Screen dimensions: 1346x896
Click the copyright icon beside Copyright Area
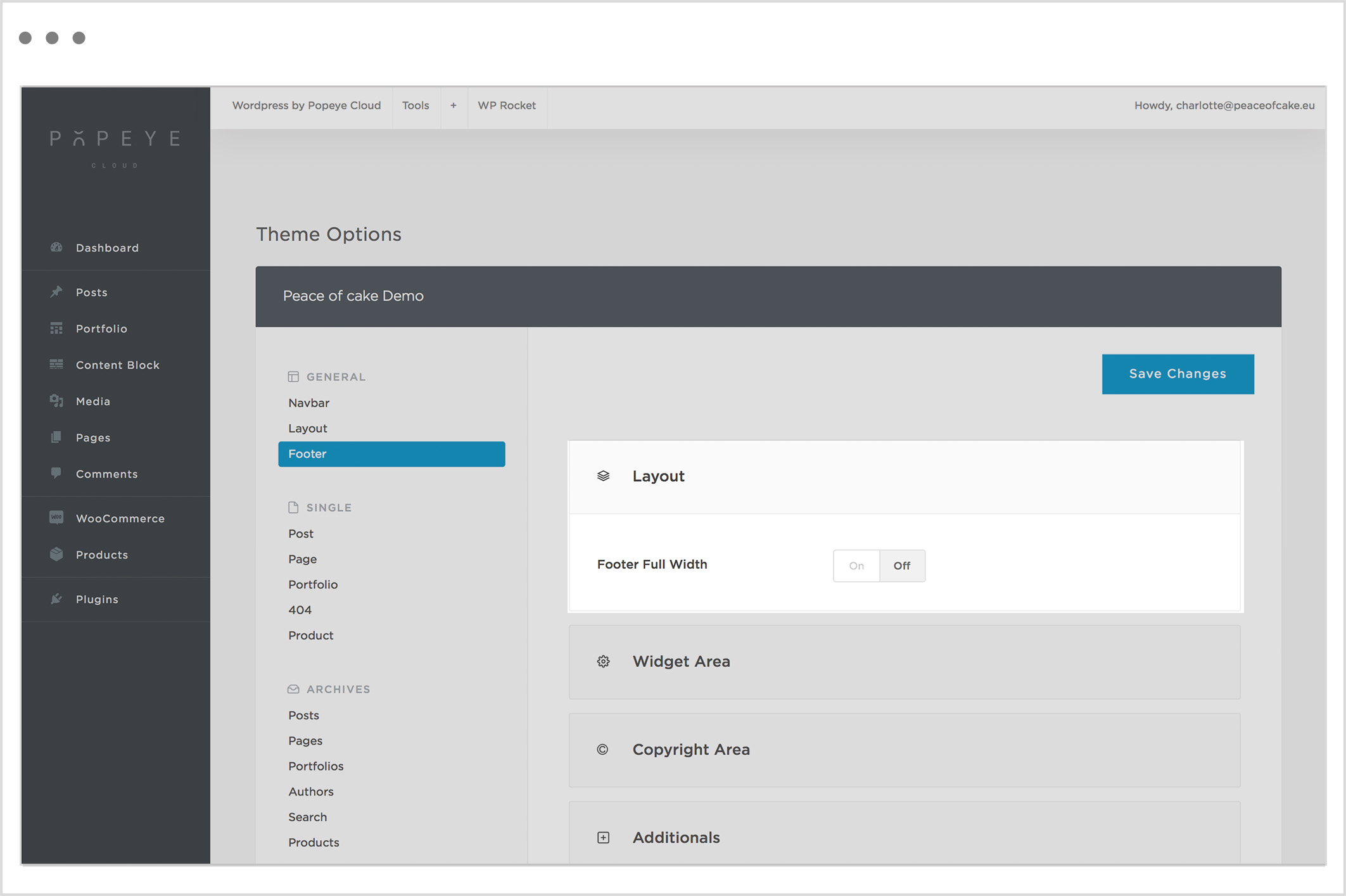(x=603, y=750)
